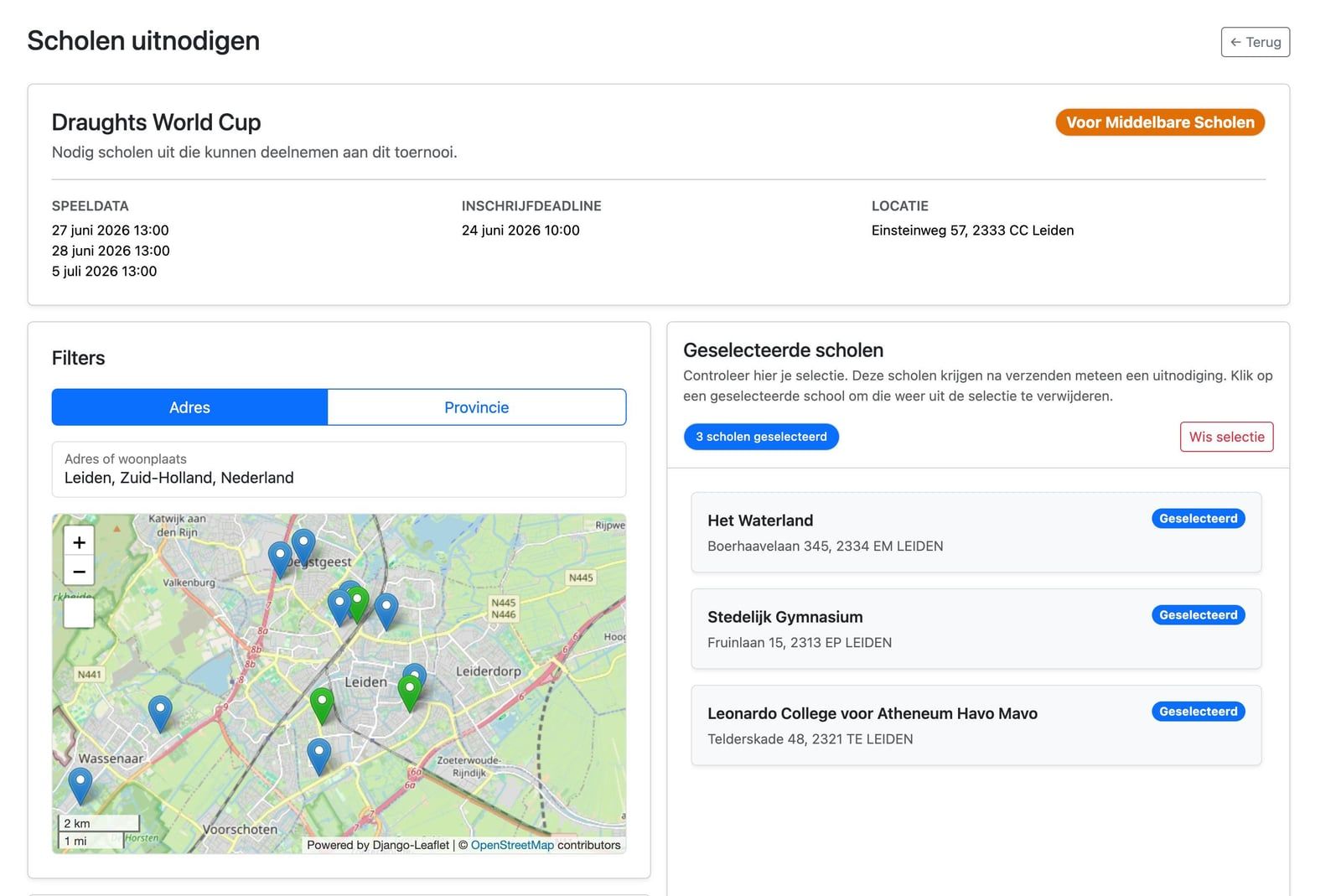Click the green marker north of Leiden centre
This screenshot has height=896, width=1341.
coord(359,603)
